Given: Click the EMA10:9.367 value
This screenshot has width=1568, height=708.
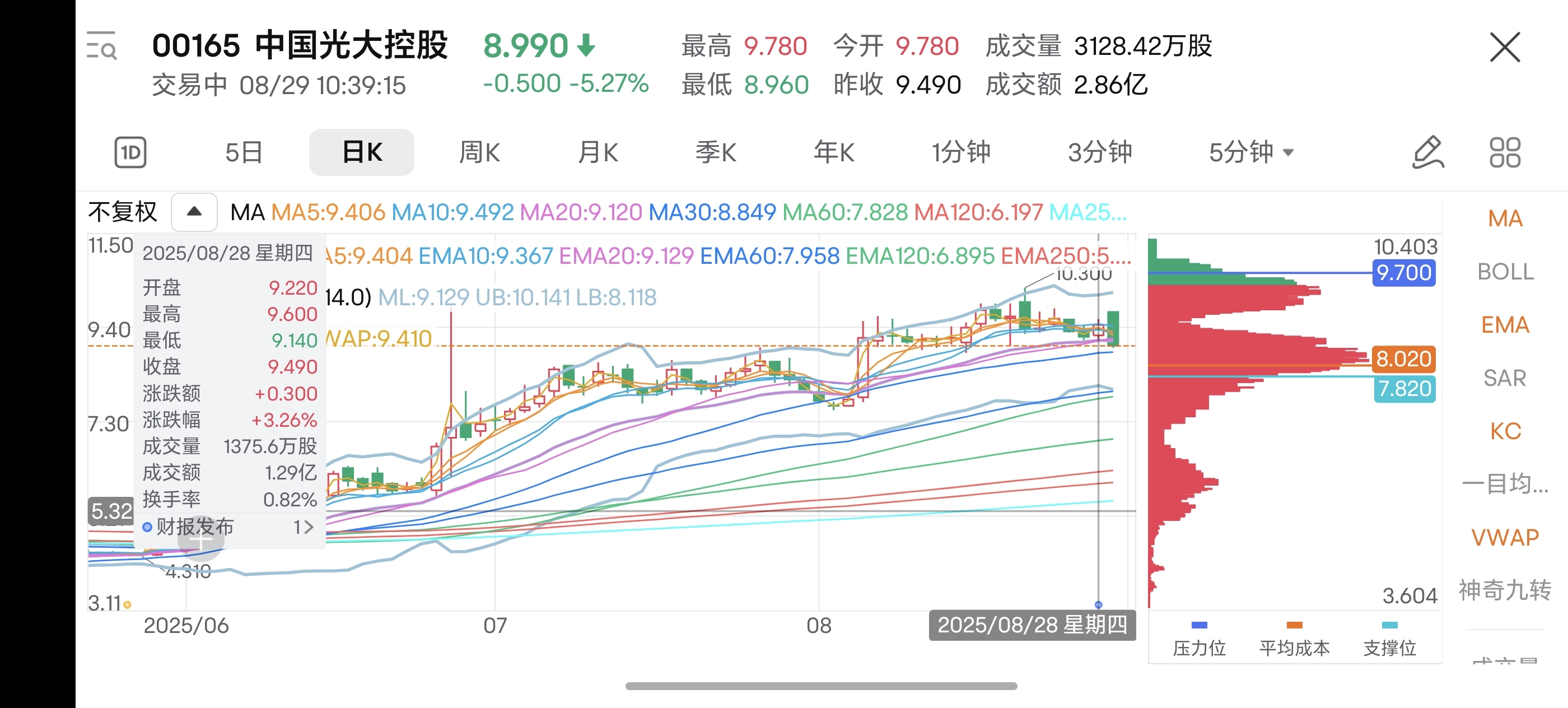Looking at the screenshot, I should tap(485, 257).
